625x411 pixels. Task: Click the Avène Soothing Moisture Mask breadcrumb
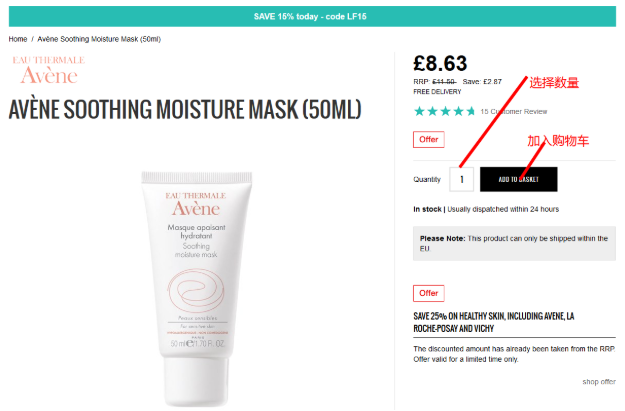[x=99, y=39]
